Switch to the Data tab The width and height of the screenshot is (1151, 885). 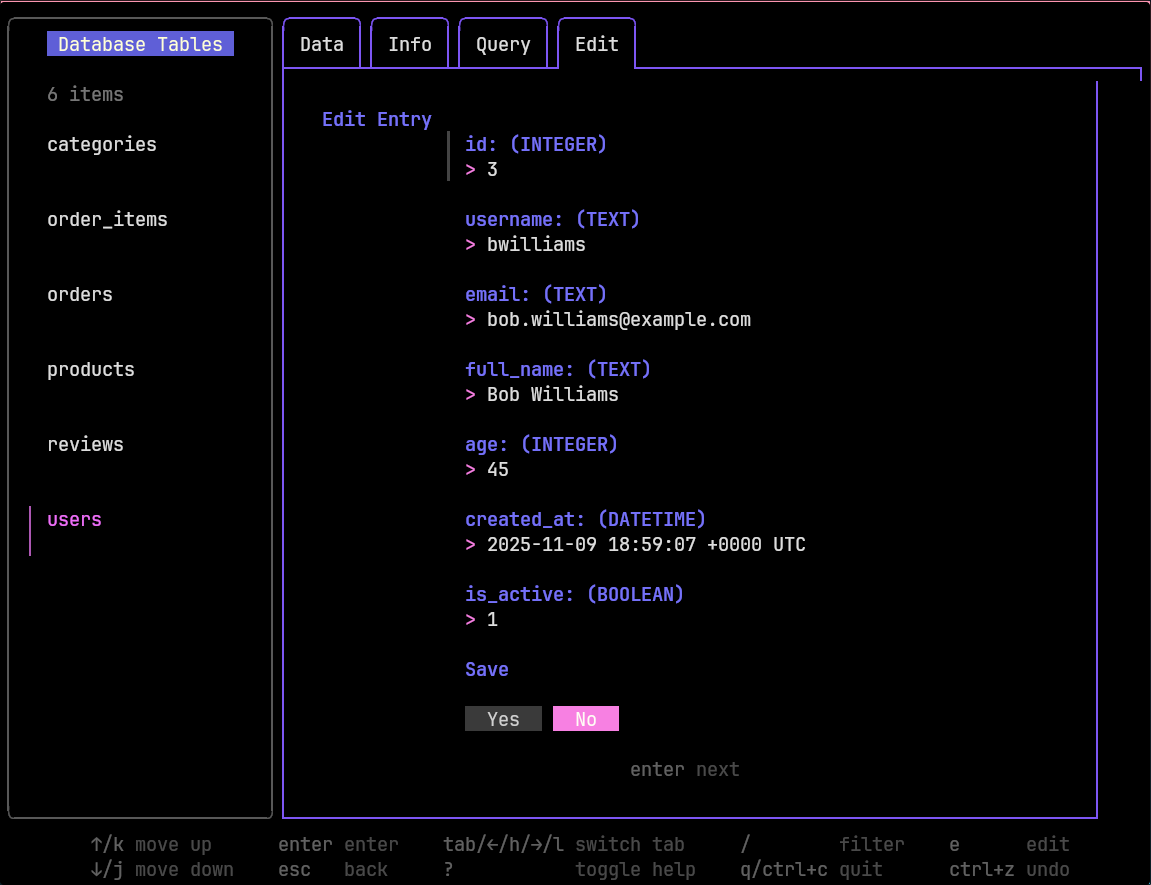[322, 44]
